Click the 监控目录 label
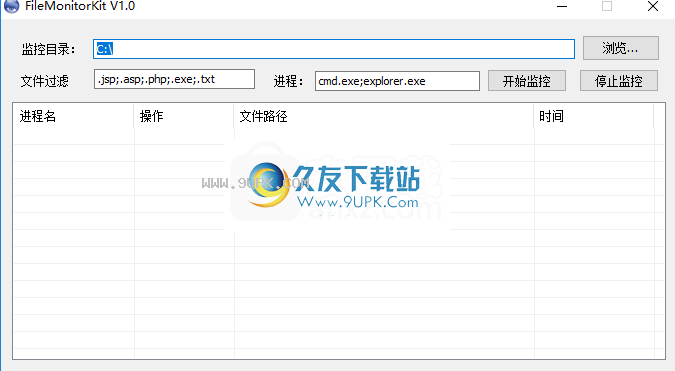The image size is (675, 371). 48,49
